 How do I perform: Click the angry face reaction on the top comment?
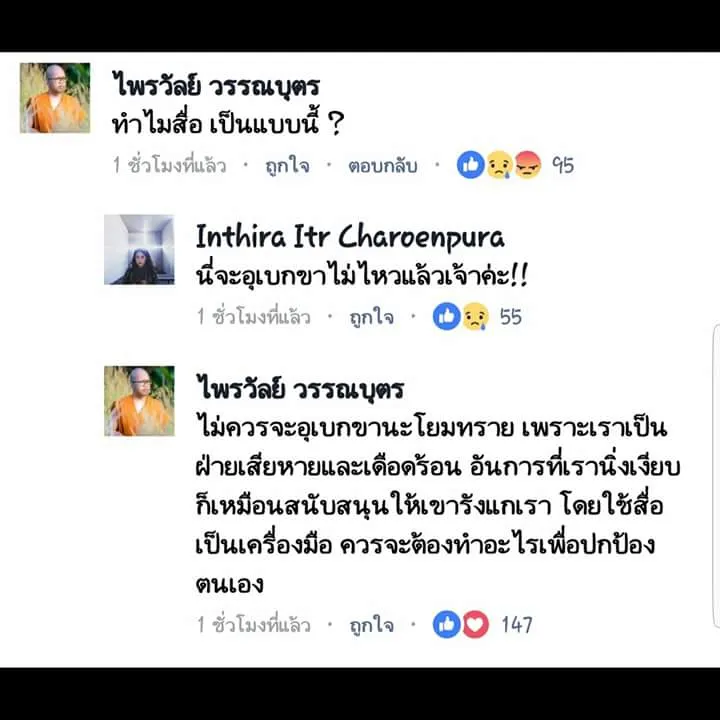pos(528,165)
